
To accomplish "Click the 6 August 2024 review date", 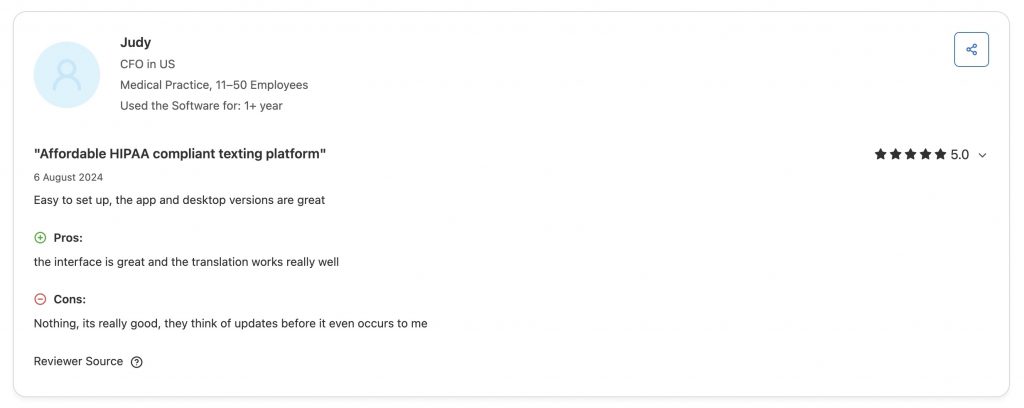I will tap(68, 177).
